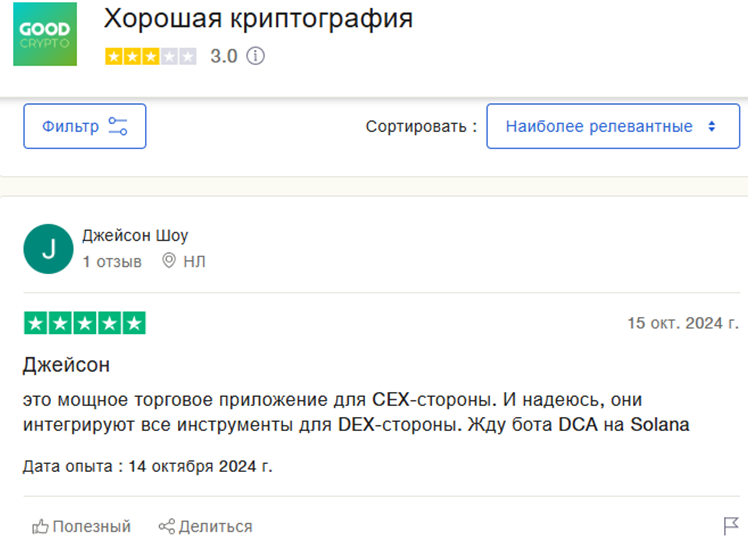Click the info icon beside the 3.0 rating
The width and height of the screenshot is (748, 544).
(255, 56)
